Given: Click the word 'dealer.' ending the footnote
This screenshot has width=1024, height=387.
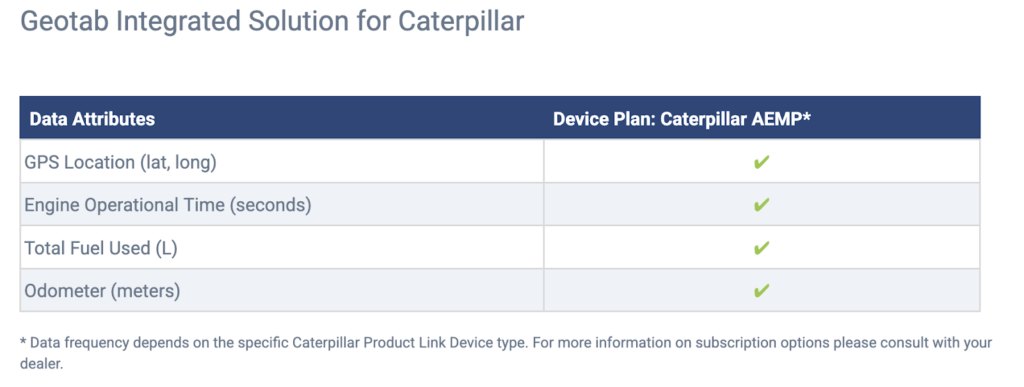Looking at the screenshot, I should (42, 364).
